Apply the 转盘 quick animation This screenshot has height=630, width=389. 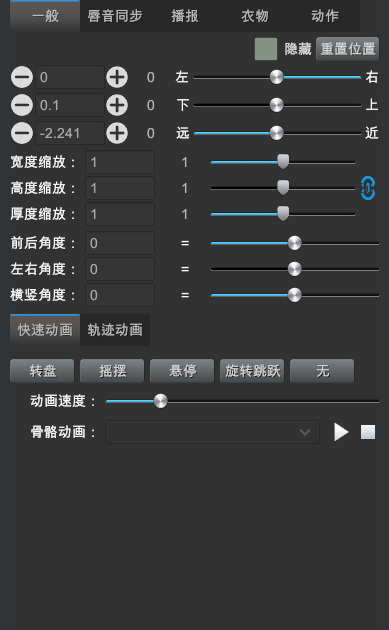(42, 370)
